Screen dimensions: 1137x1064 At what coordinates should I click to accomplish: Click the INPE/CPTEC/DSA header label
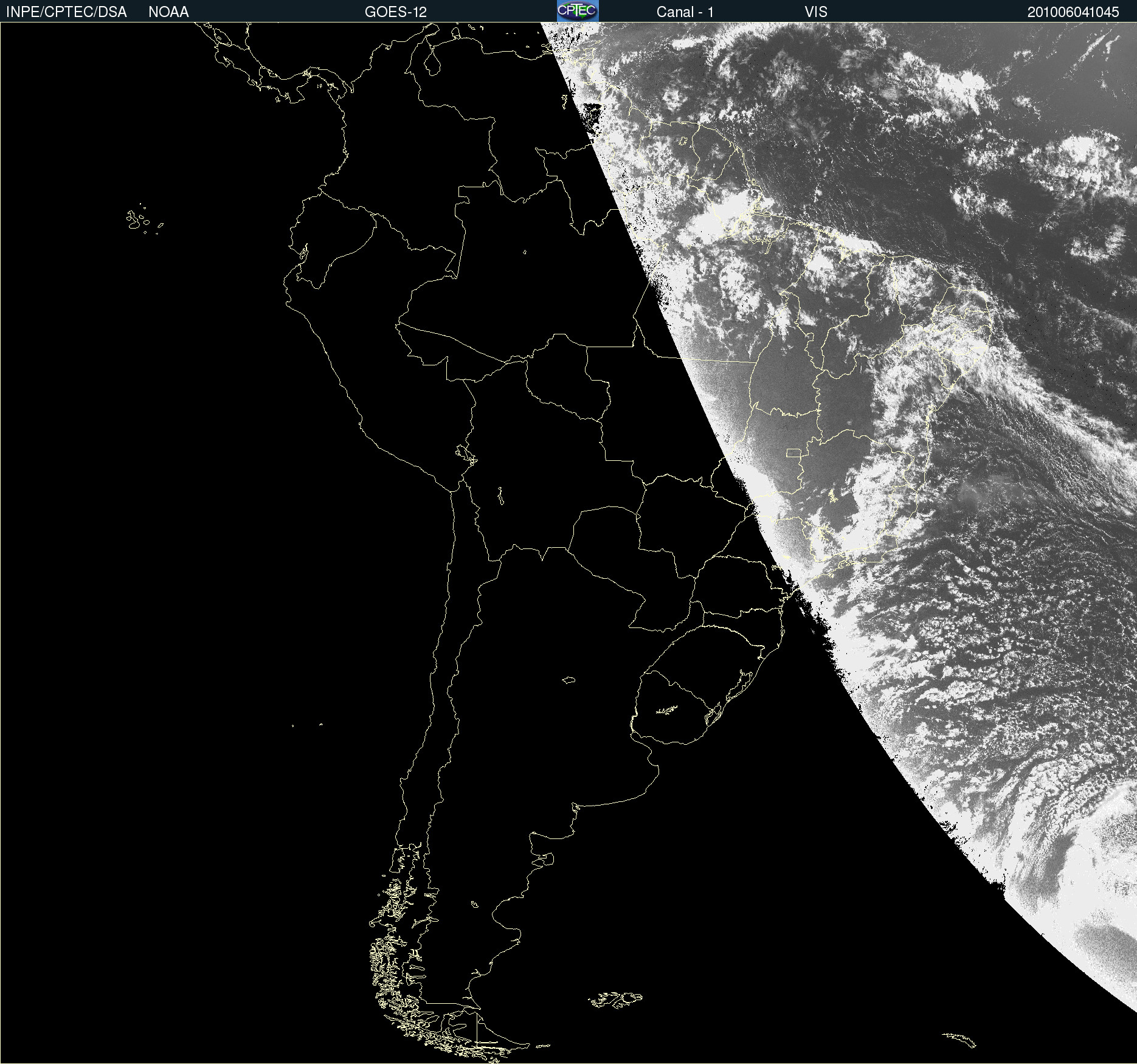(x=66, y=12)
